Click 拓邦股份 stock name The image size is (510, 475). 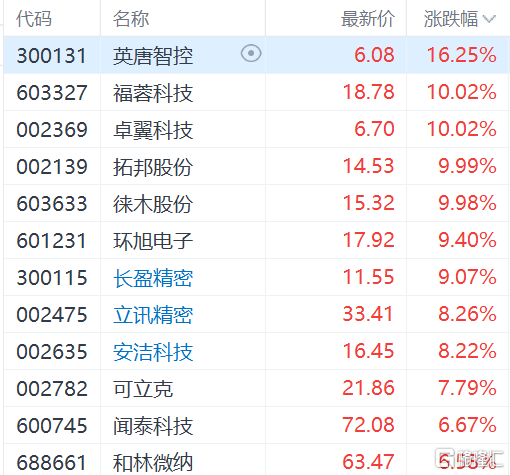pos(153,167)
